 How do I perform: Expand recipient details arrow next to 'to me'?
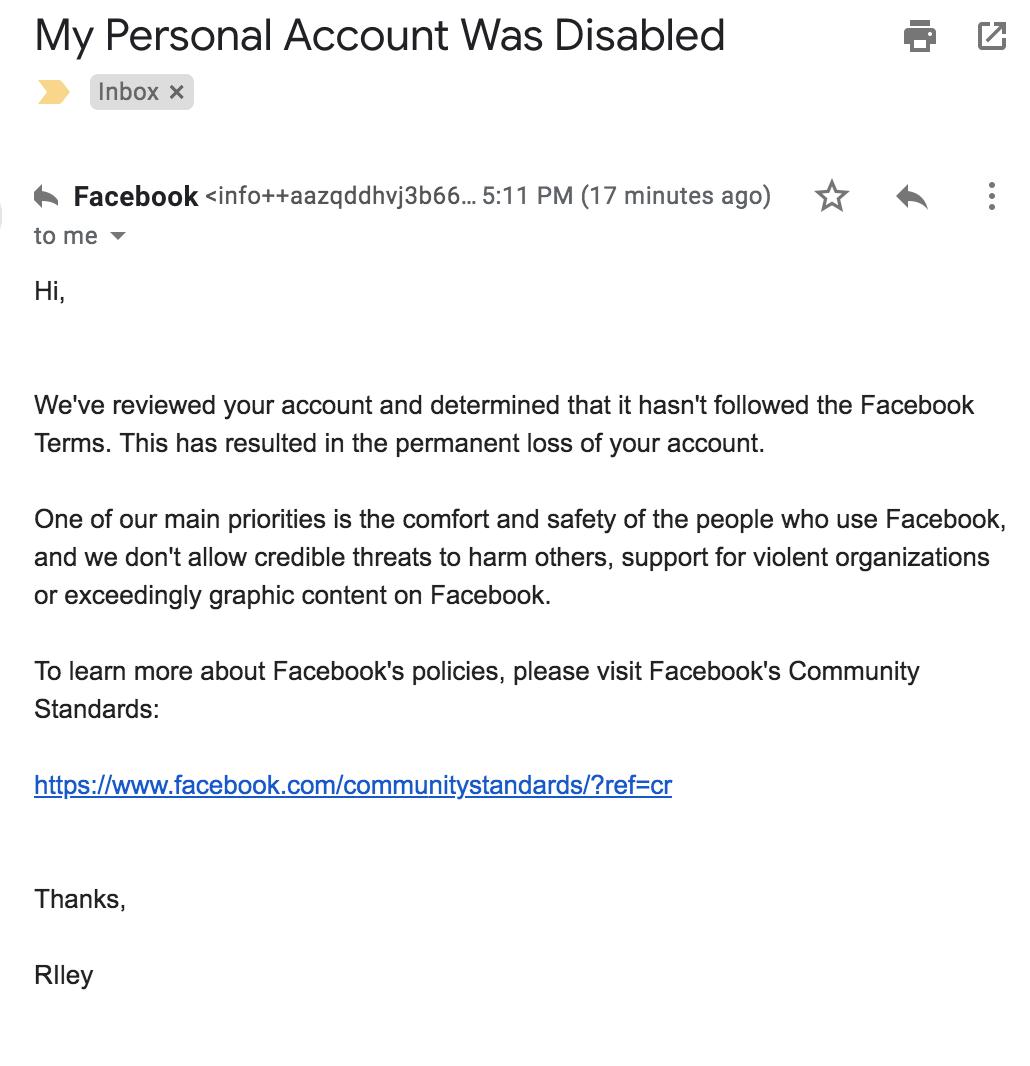pyautogui.click(x=118, y=237)
